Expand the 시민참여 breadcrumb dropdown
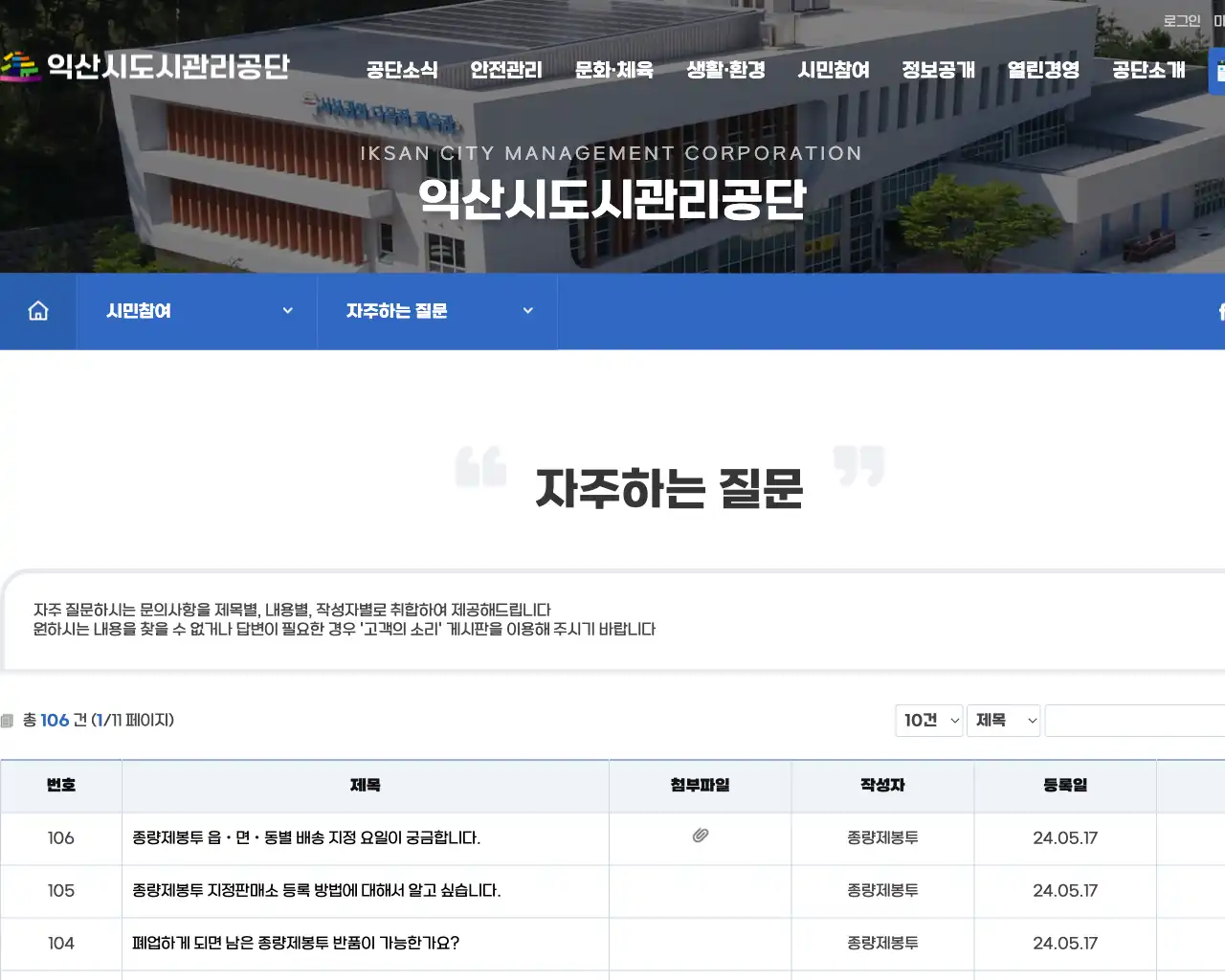This screenshot has height=980, width=1225. (286, 310)
